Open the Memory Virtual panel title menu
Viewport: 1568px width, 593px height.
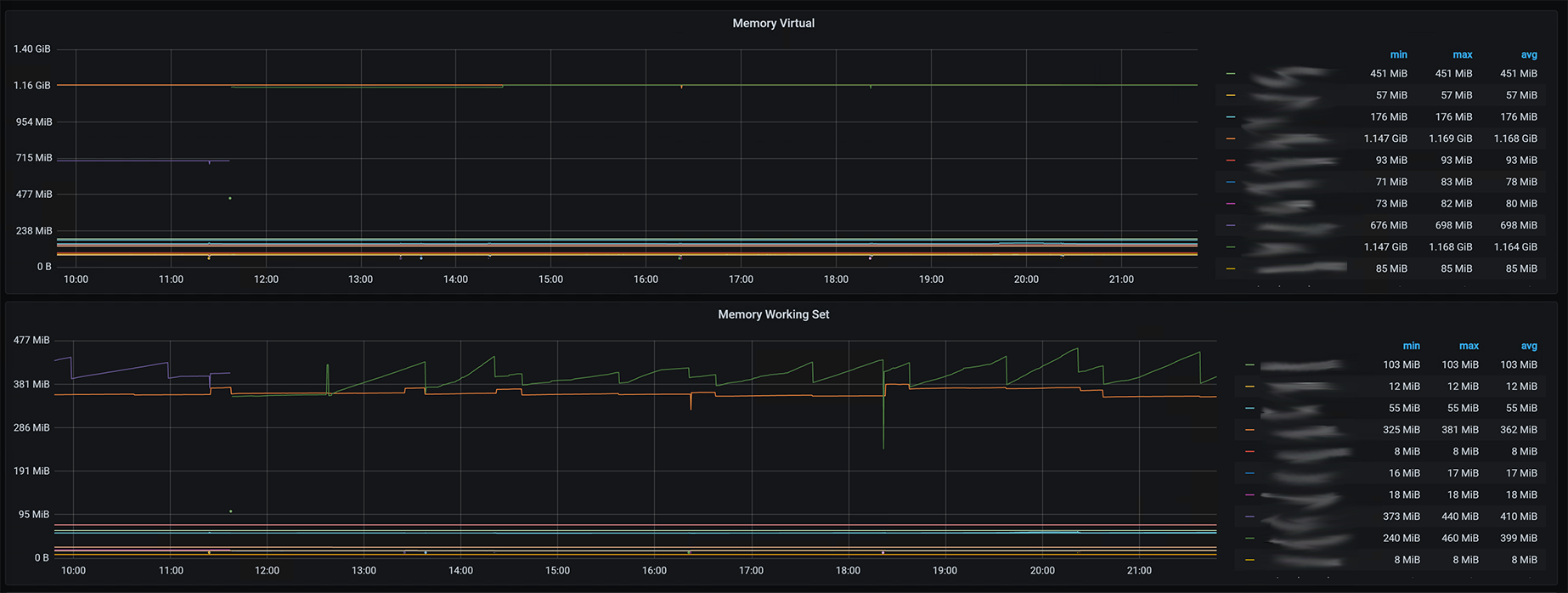(x=773, y=23)
